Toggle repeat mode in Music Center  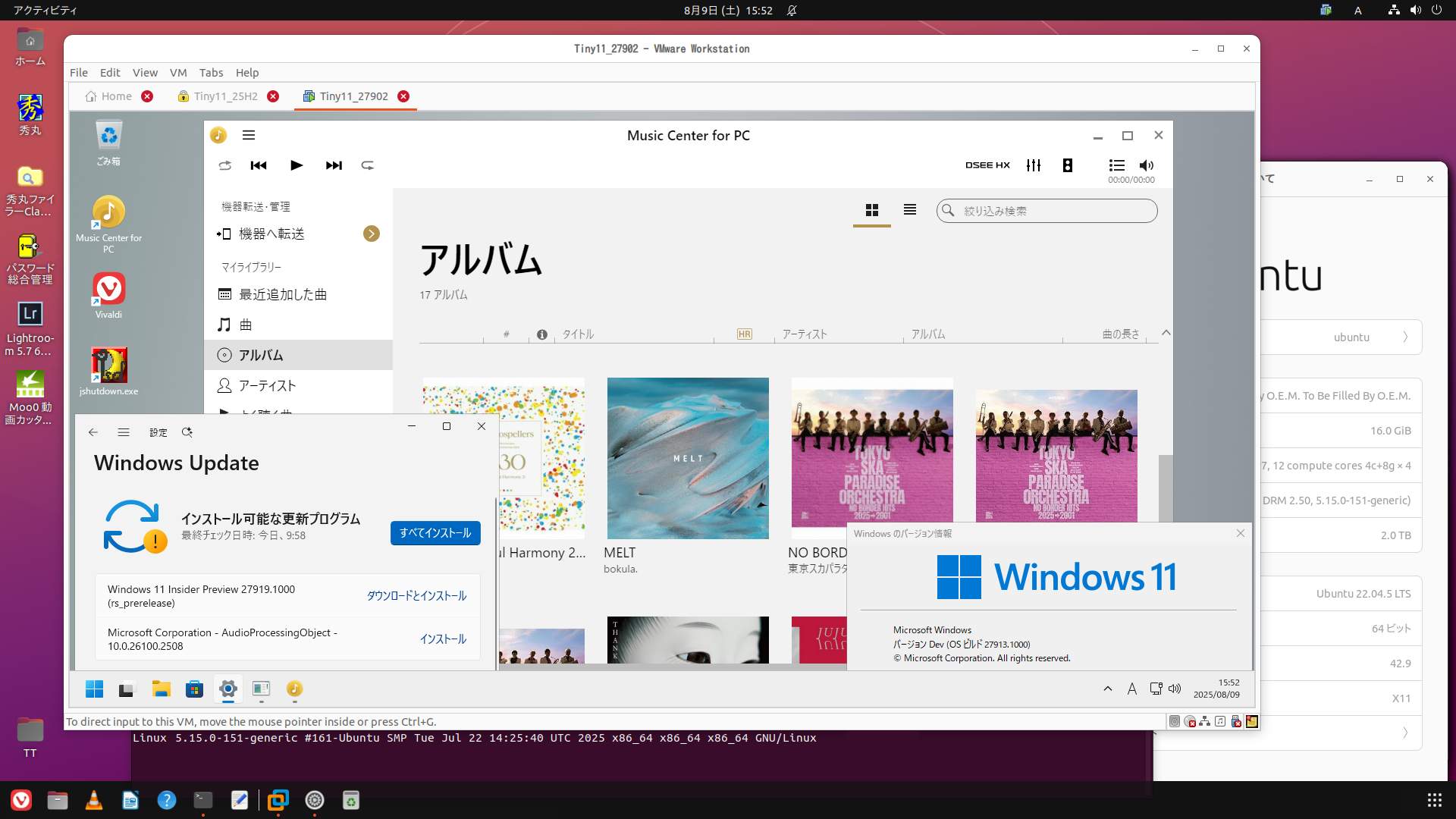(368, 165)
